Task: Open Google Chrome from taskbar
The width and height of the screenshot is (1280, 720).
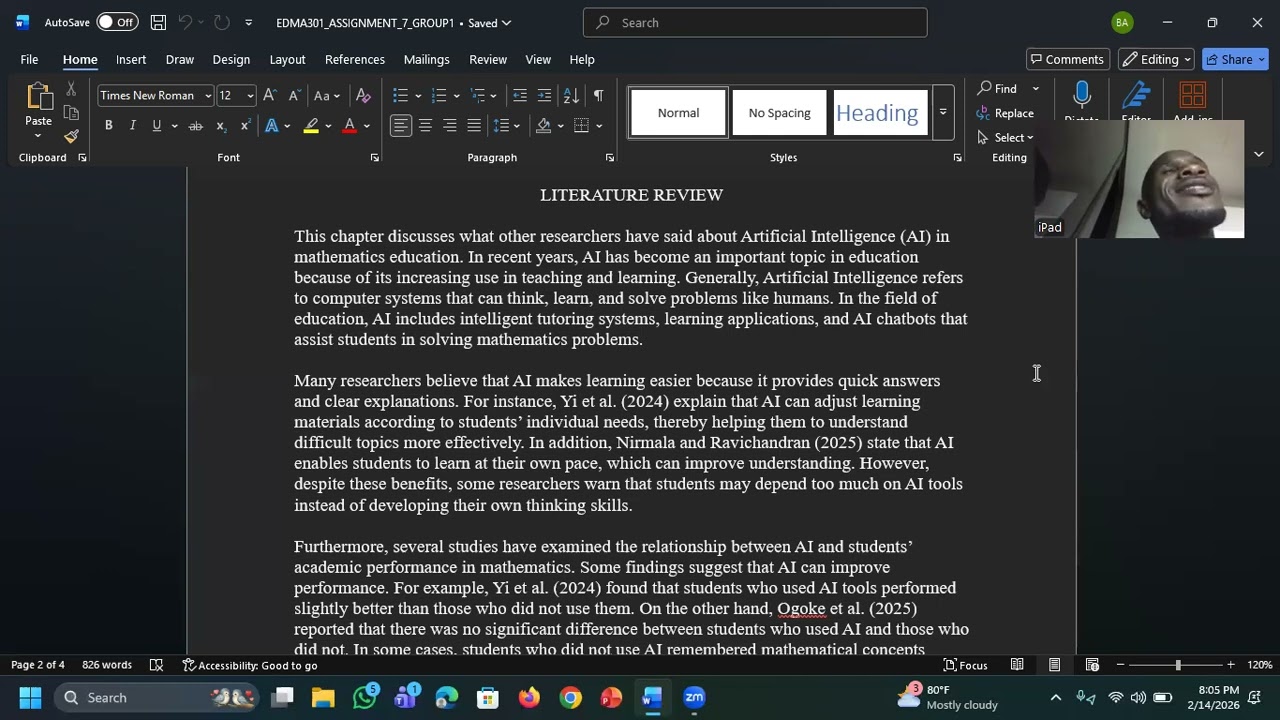Action: [570, 697]
